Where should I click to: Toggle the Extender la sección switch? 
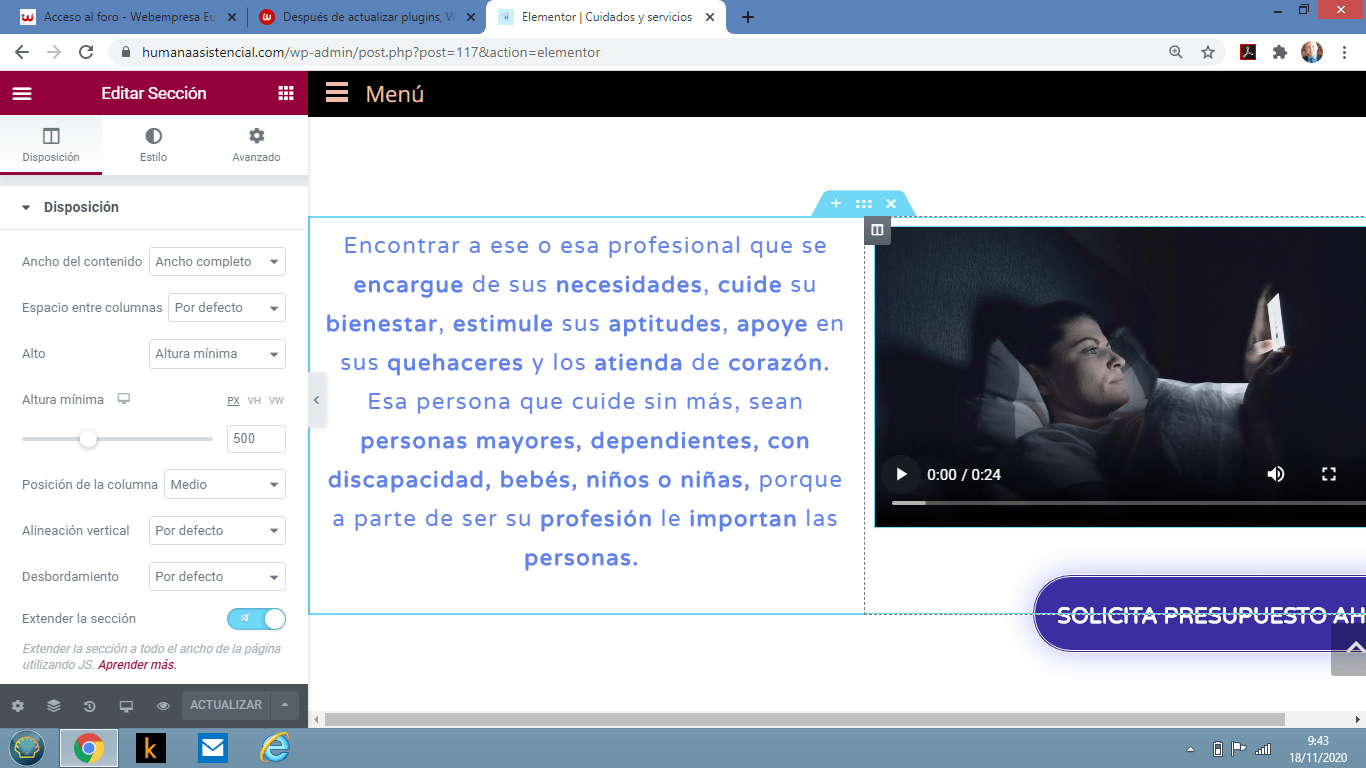pyautogui.click(x=256, y=619)
